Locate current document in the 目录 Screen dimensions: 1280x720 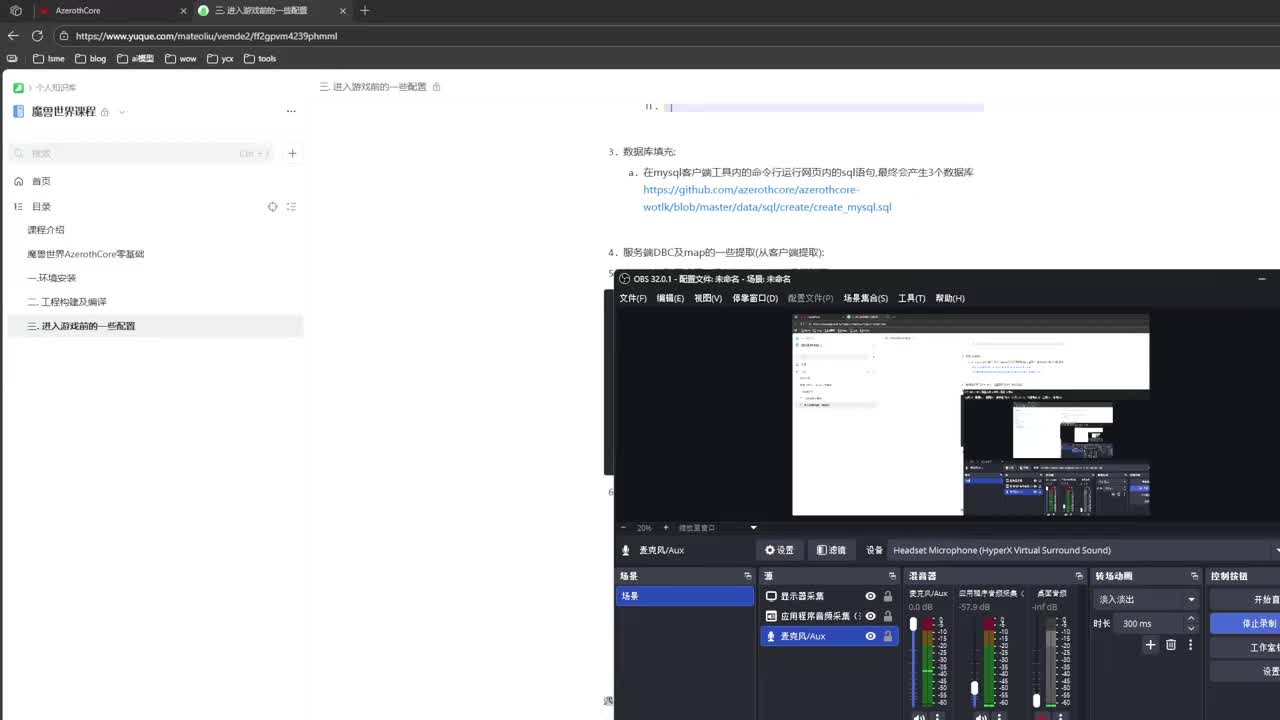click(272, 206)
